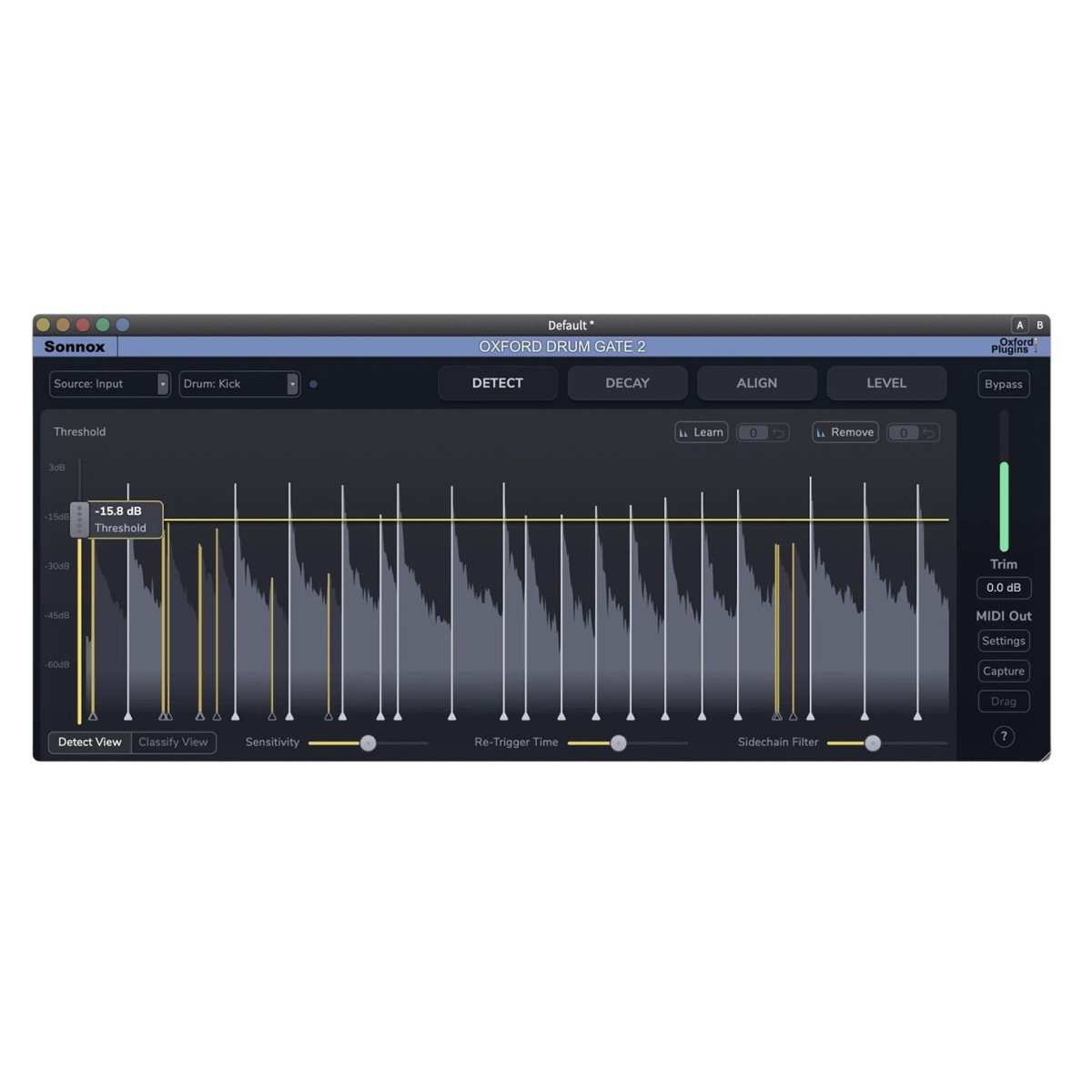Screen dimensions: 1092x1092
Task: Click the MIDI Out Drag button
Action: pos(1004,702)
